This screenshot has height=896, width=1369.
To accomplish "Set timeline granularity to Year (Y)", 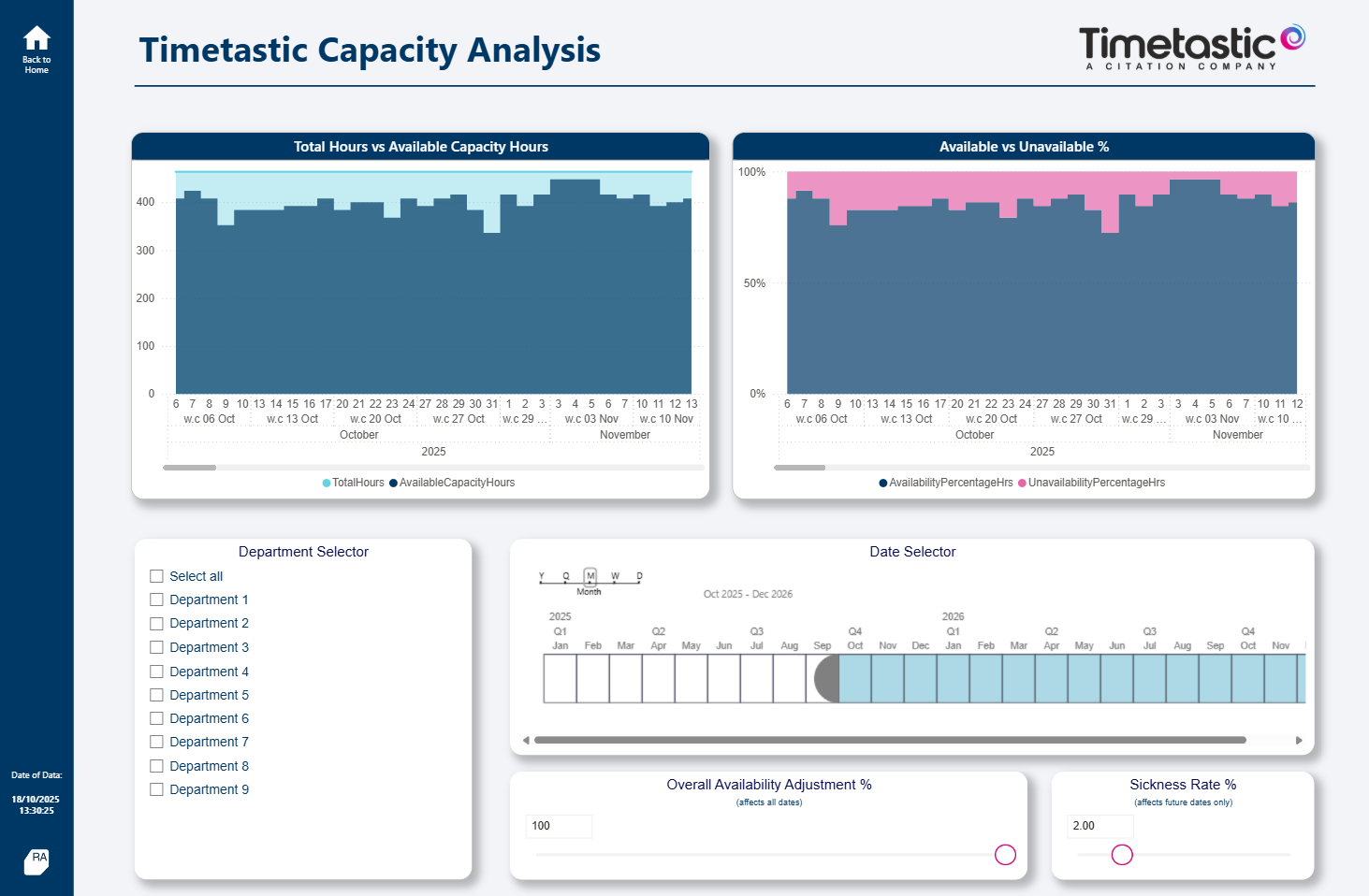I will click(541, 576).
